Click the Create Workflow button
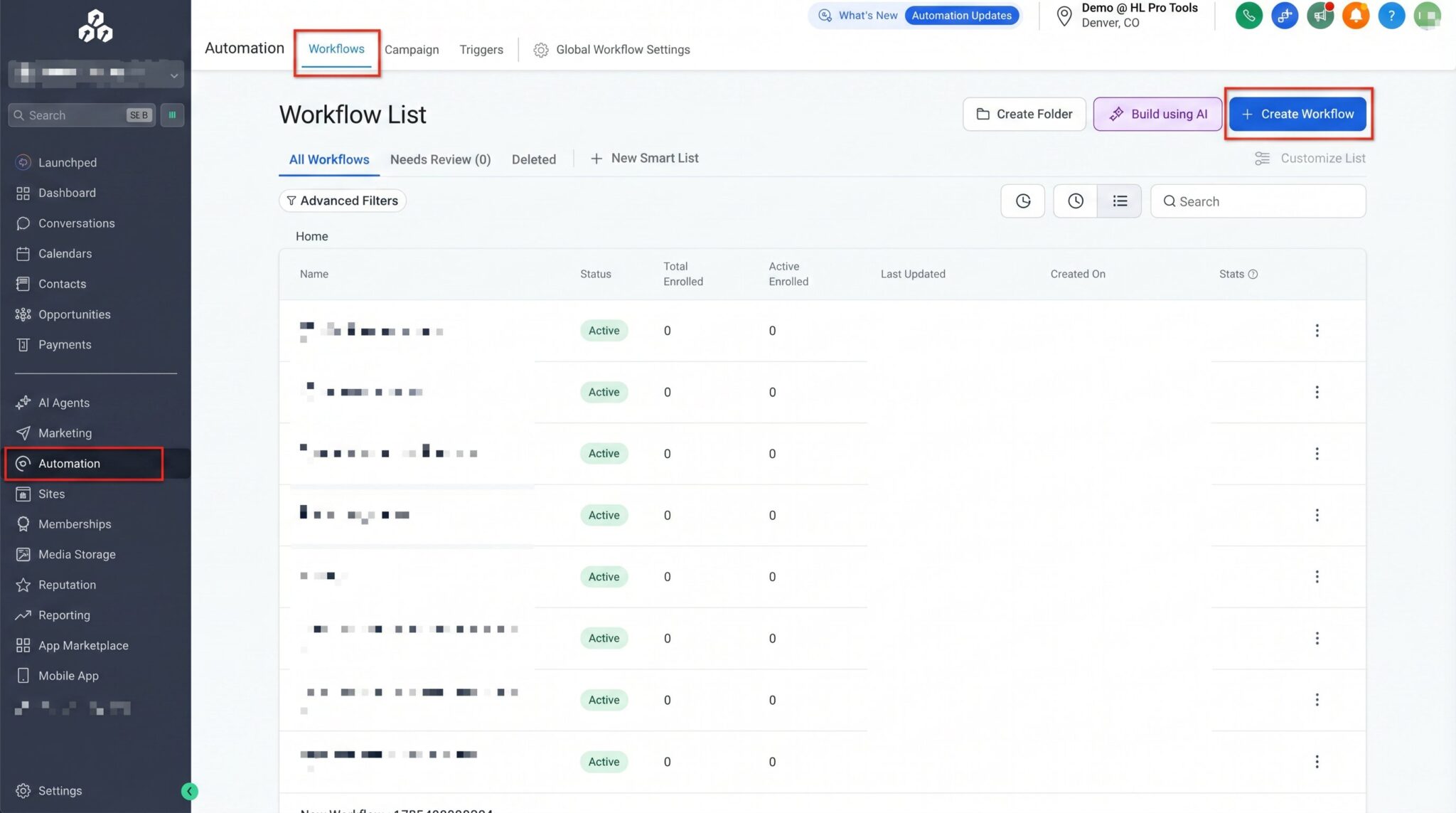 point(1297,115)
